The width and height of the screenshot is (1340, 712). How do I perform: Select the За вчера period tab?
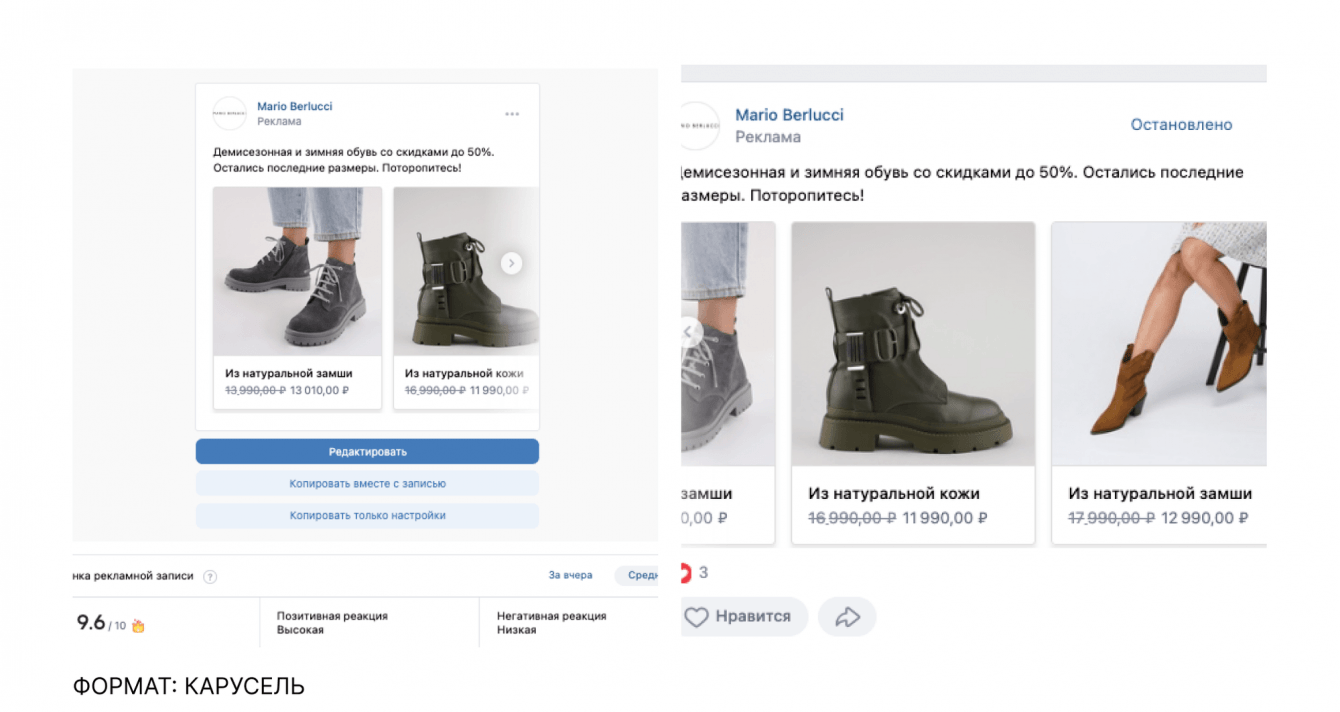(x=570, y=575)
